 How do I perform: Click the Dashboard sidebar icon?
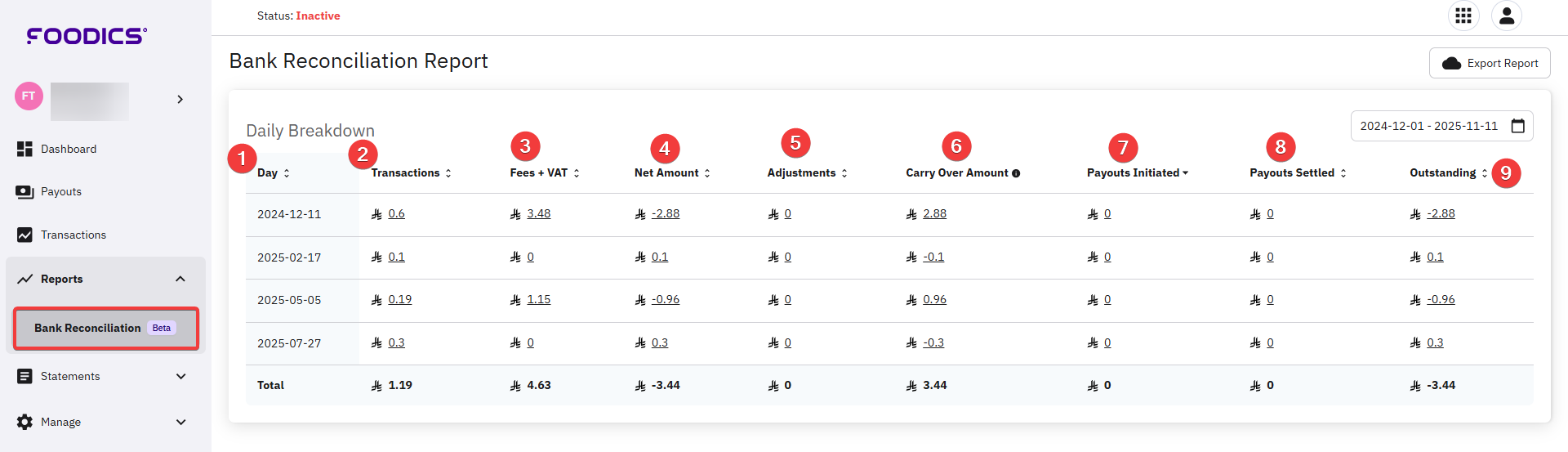pos(24,149)
